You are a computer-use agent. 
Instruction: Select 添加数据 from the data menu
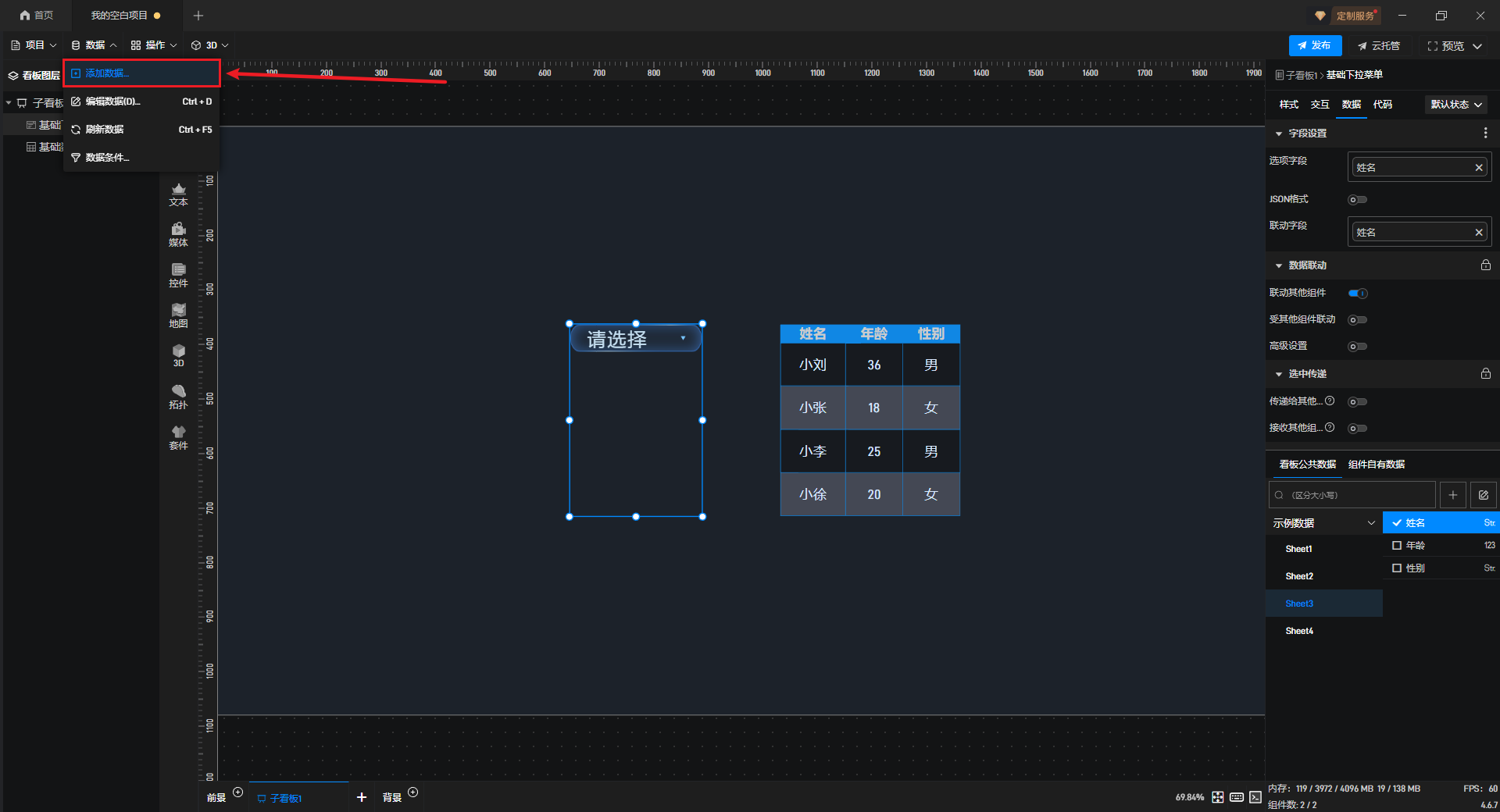tap(108, 73)
